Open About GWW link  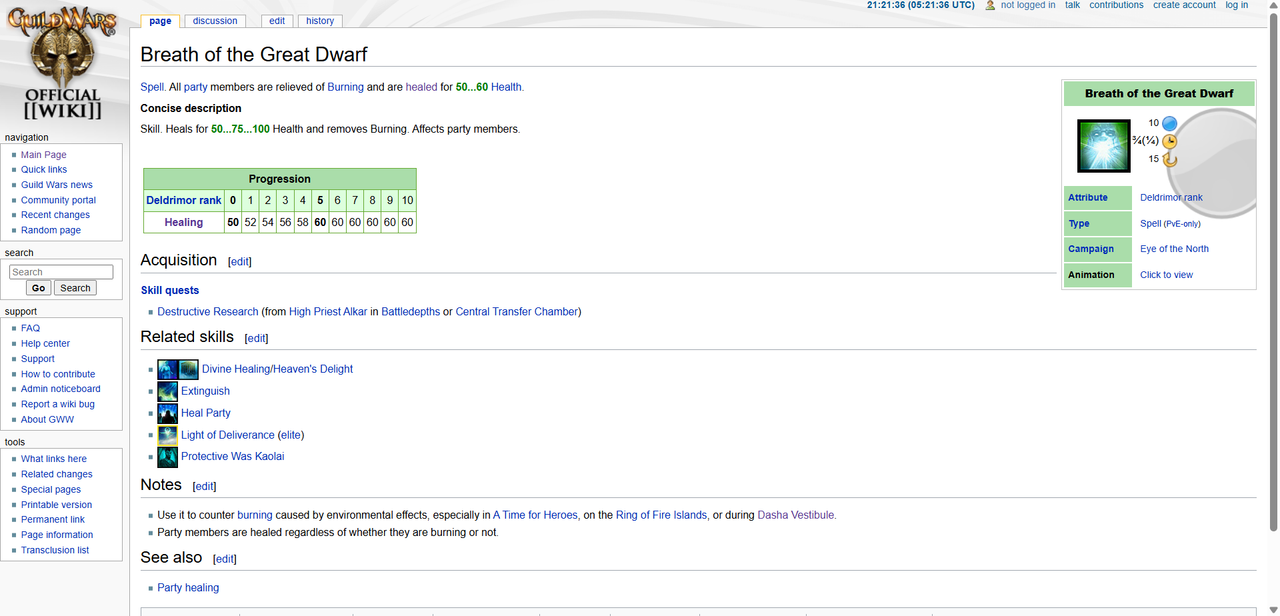pyautogui.click(x=48, y=419)
